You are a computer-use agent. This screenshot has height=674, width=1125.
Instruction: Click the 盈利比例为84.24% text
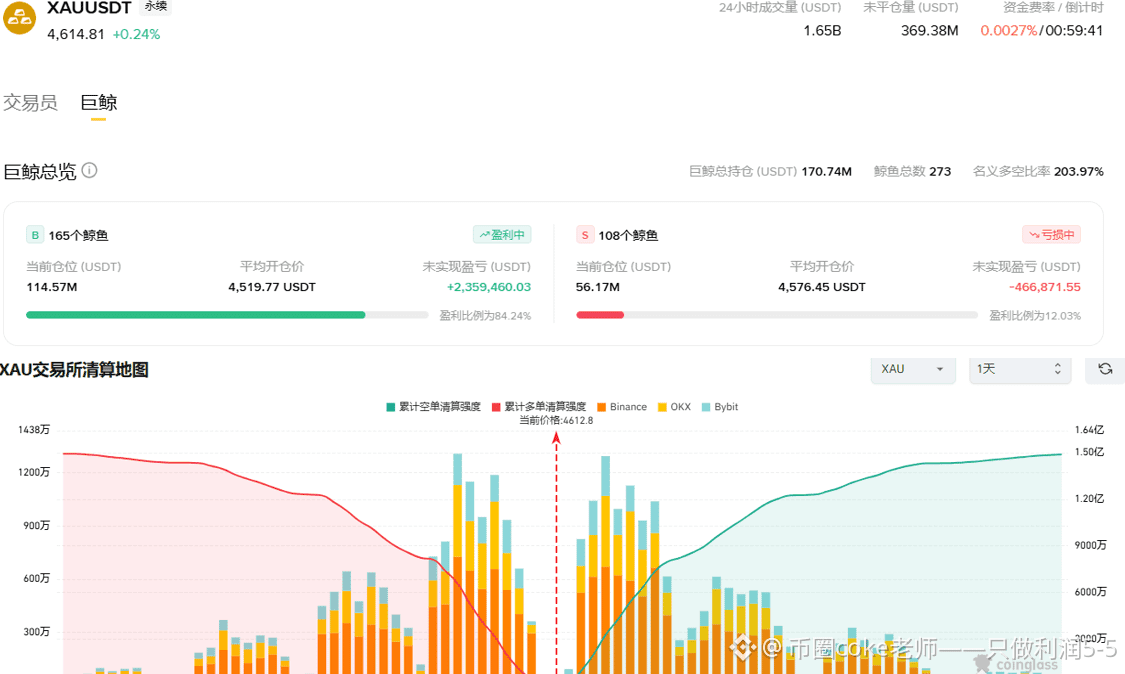[x=485, y=316]
